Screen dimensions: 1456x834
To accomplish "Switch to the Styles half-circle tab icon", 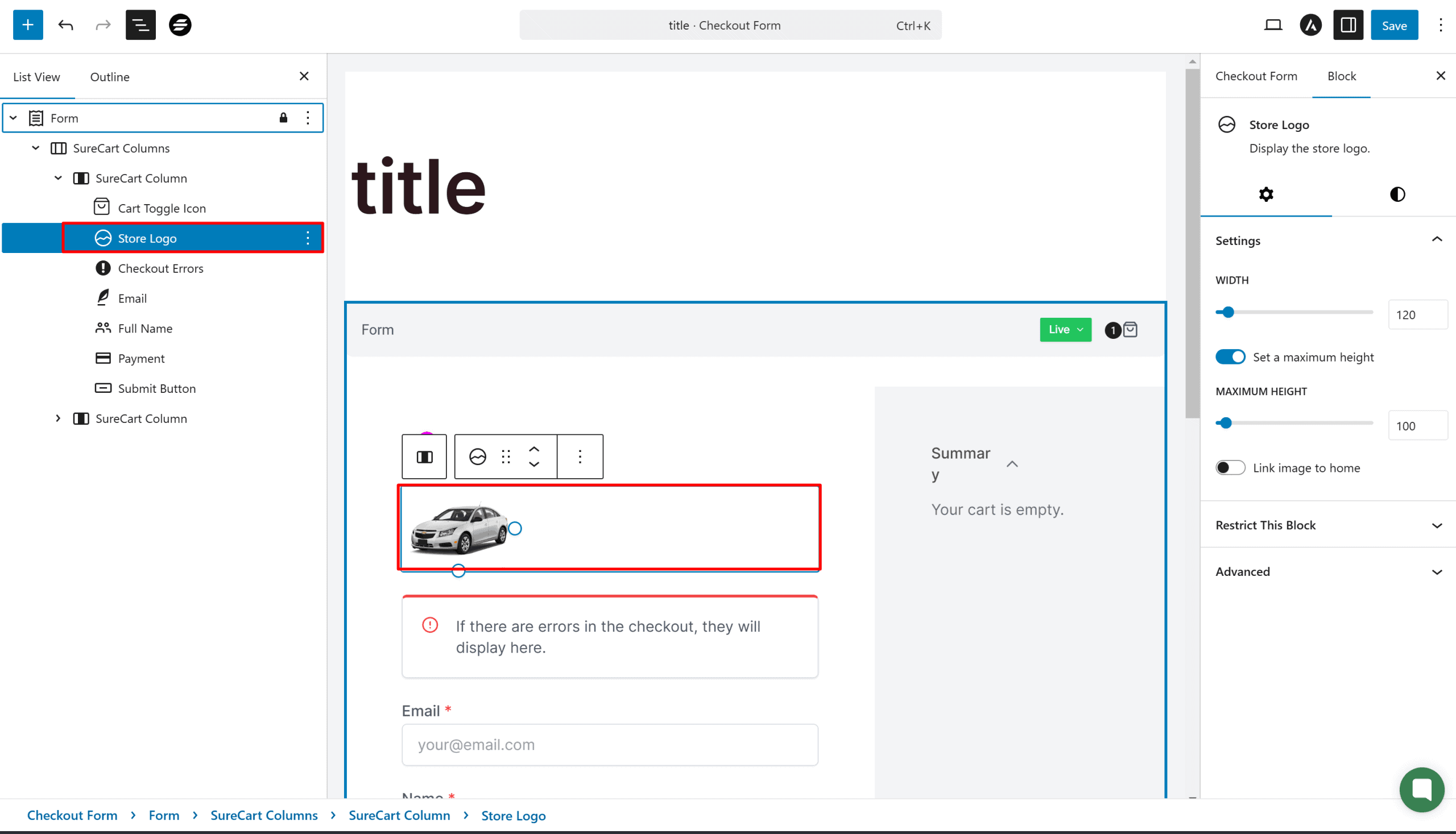I will click(x=1397, y=194).
